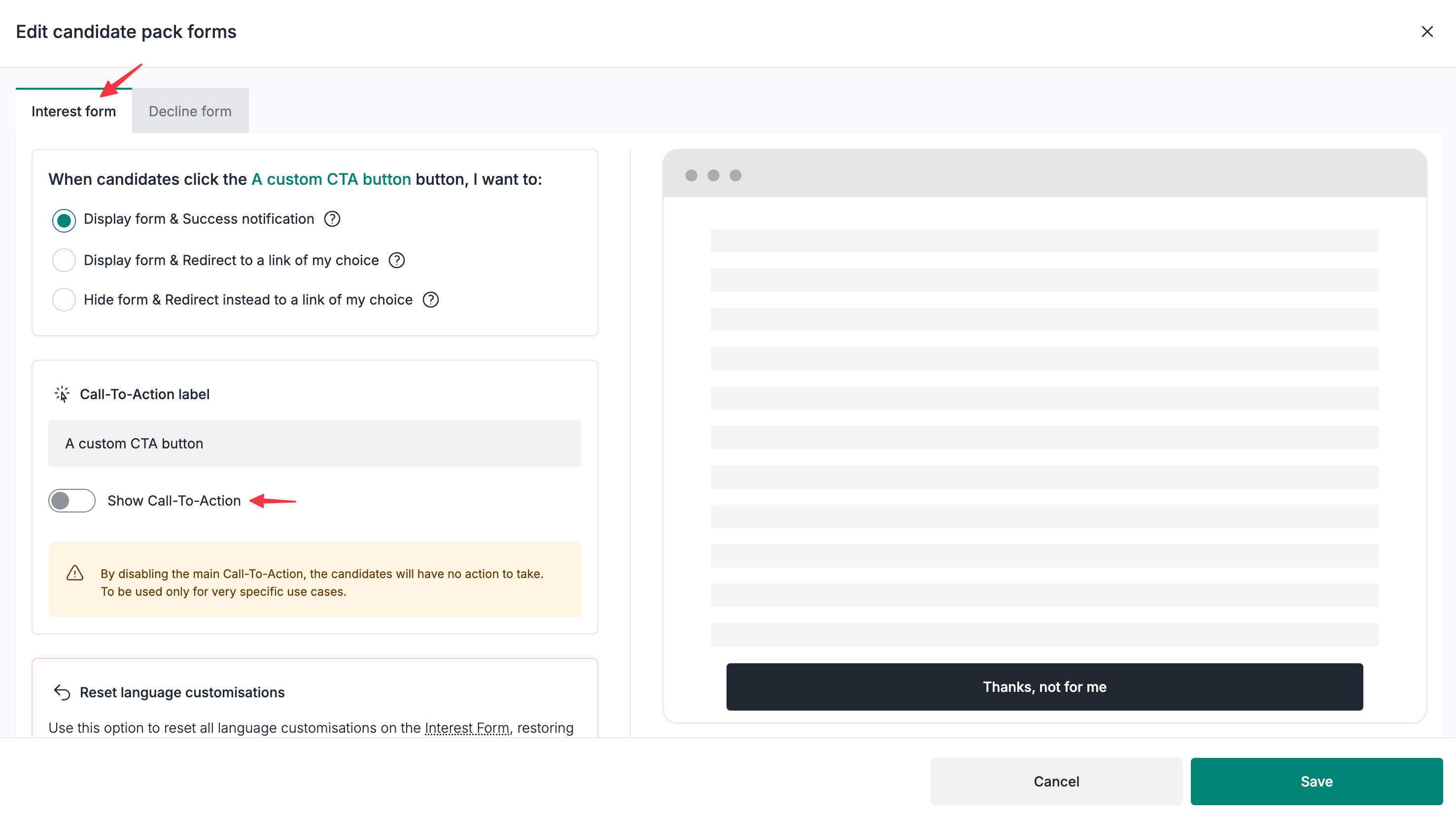
Task: Edit the custom CTA button label field
Action: 314,443
